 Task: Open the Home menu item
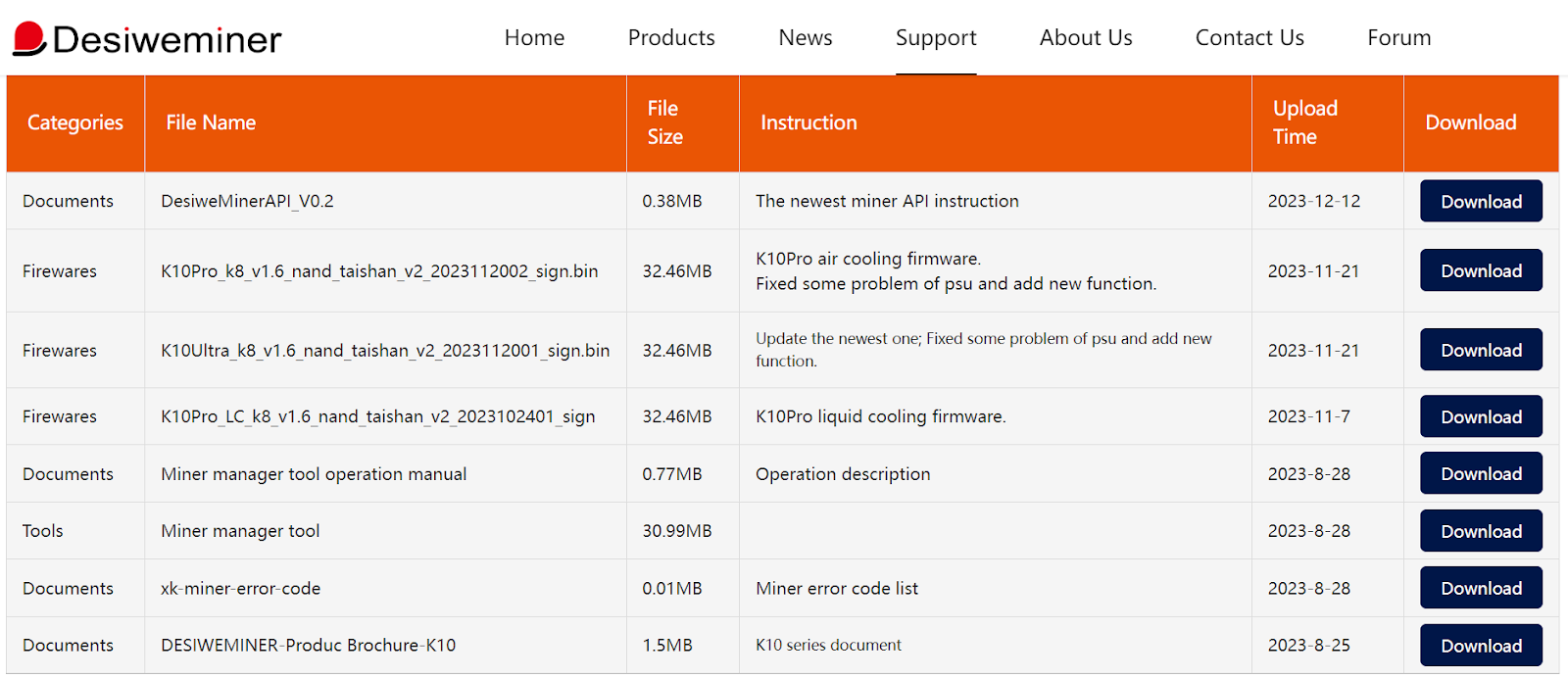[534, 38]
